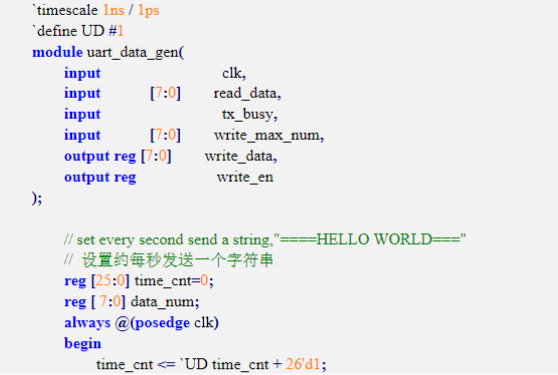The width and height of the screenshot is (558, 375).
Task: Click the Chinese comment 设置约每秒发送一个字符串
Action: (168, 260)
